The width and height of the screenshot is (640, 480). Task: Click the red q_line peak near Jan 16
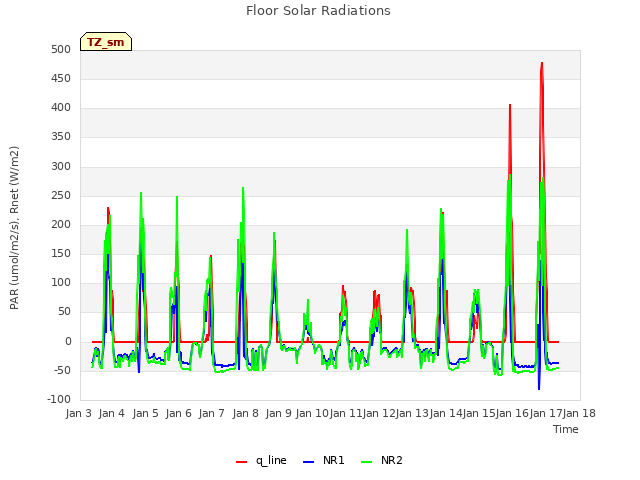click(x=510, y=105)
